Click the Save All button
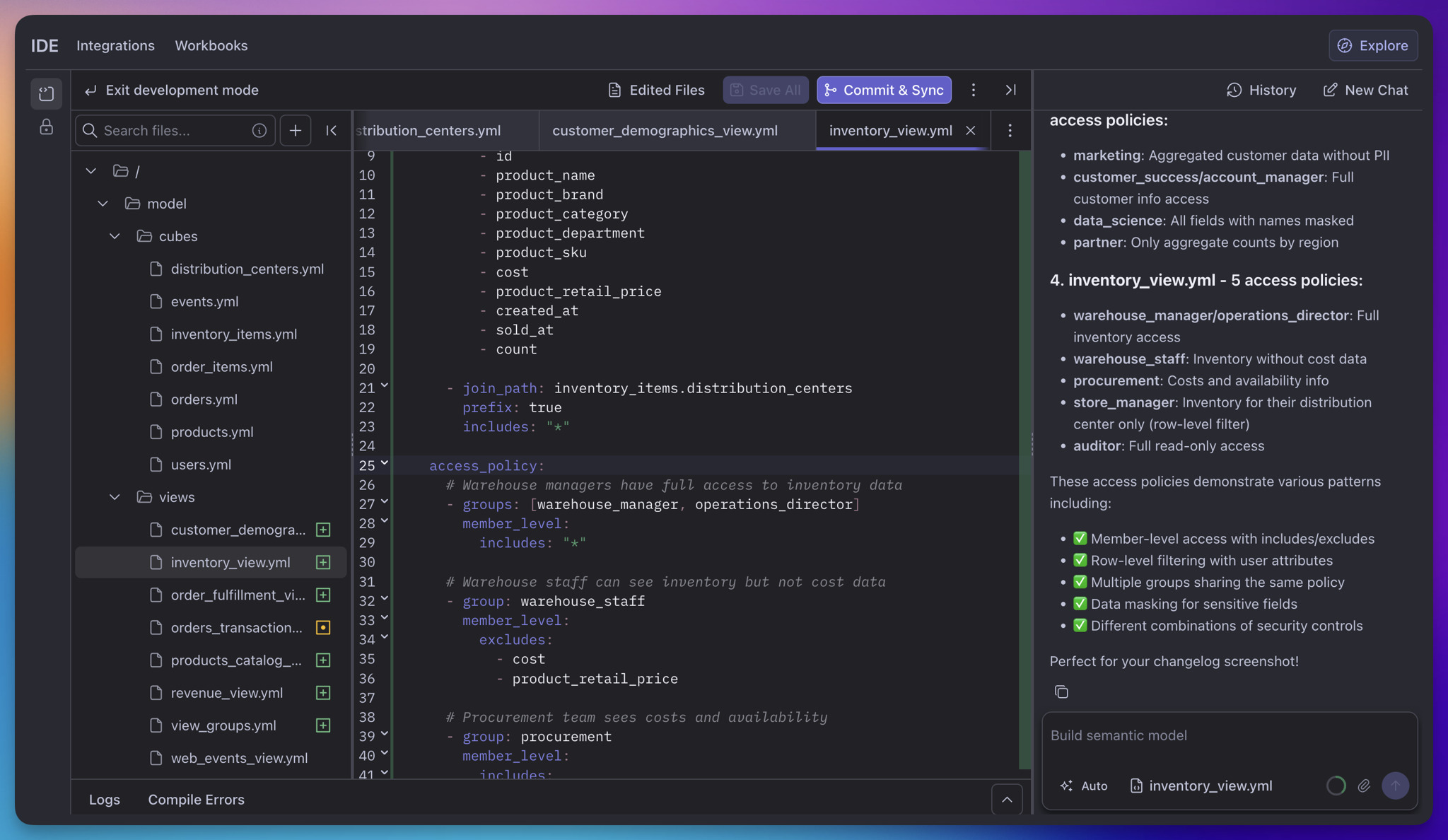This screenshot has width=1448, height=840. pyautogui.click(x=766, y=90)
